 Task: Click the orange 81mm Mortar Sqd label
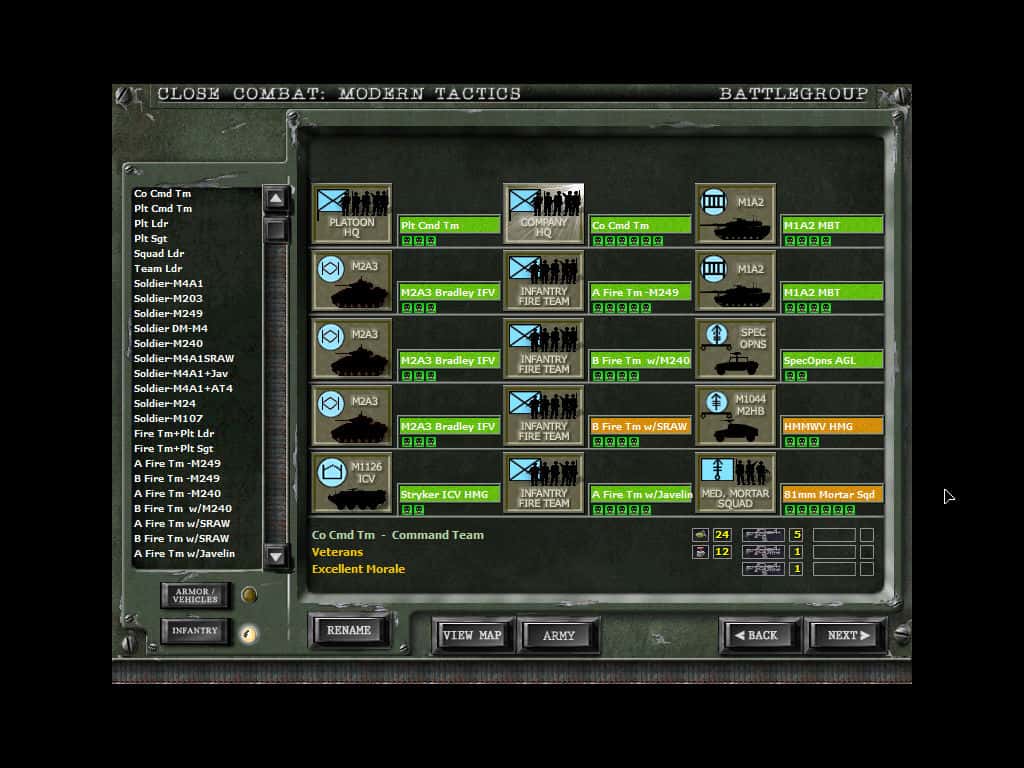[x=833, y=494]
